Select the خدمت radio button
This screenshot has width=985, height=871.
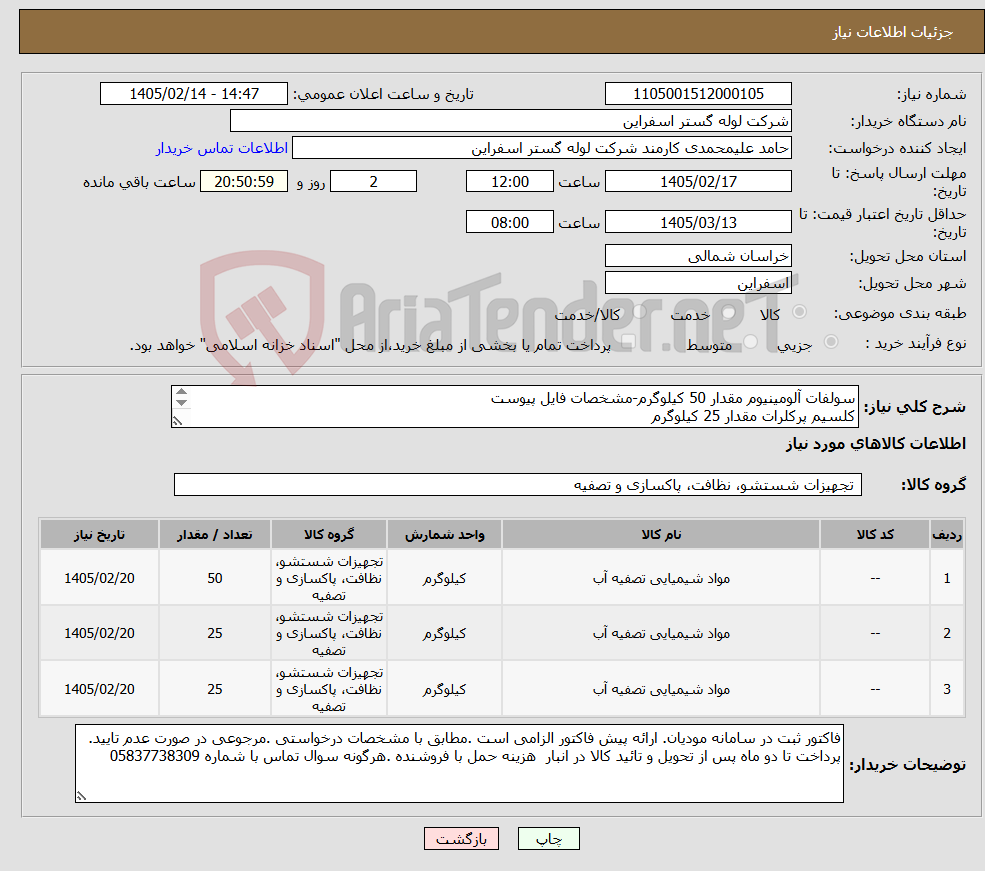point(729,311)
